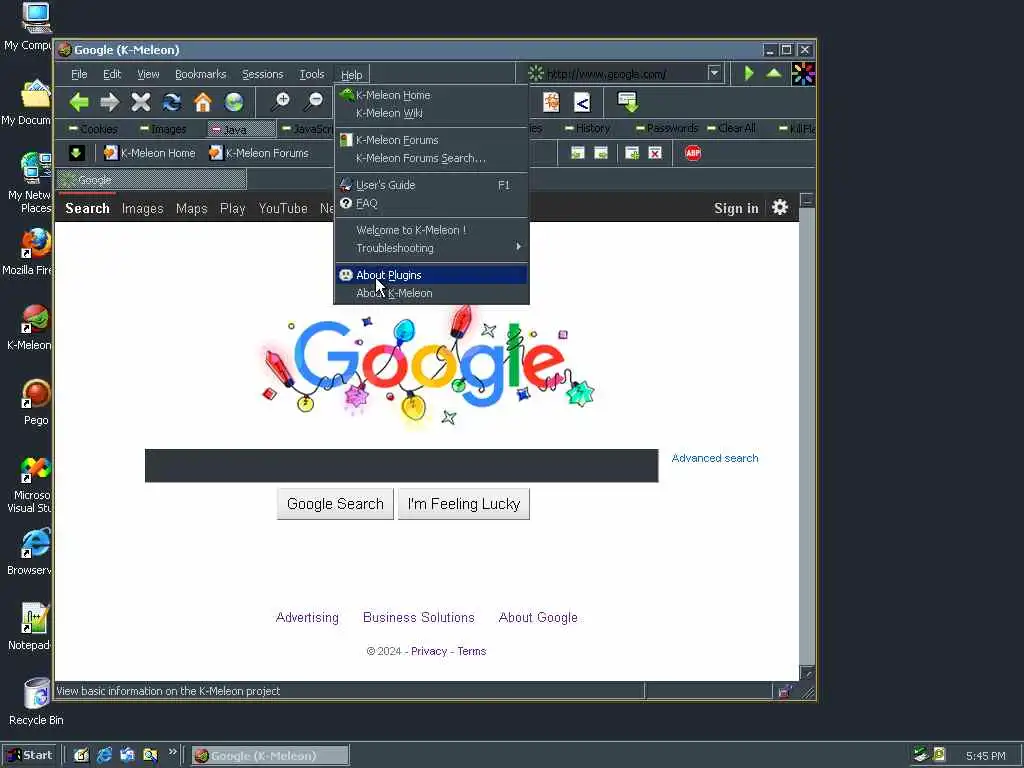Go forward with the gray right arrow
Viewport: 1024px width, 768px height.
(110, 102)
